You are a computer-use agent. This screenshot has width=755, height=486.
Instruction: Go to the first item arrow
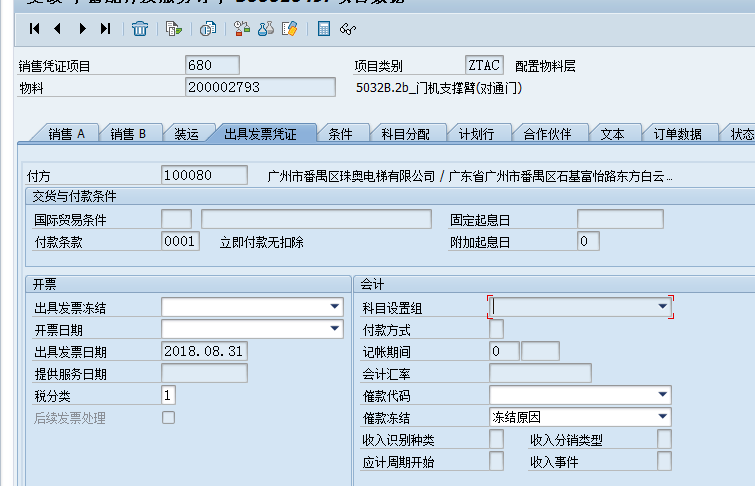coord(35,29)
